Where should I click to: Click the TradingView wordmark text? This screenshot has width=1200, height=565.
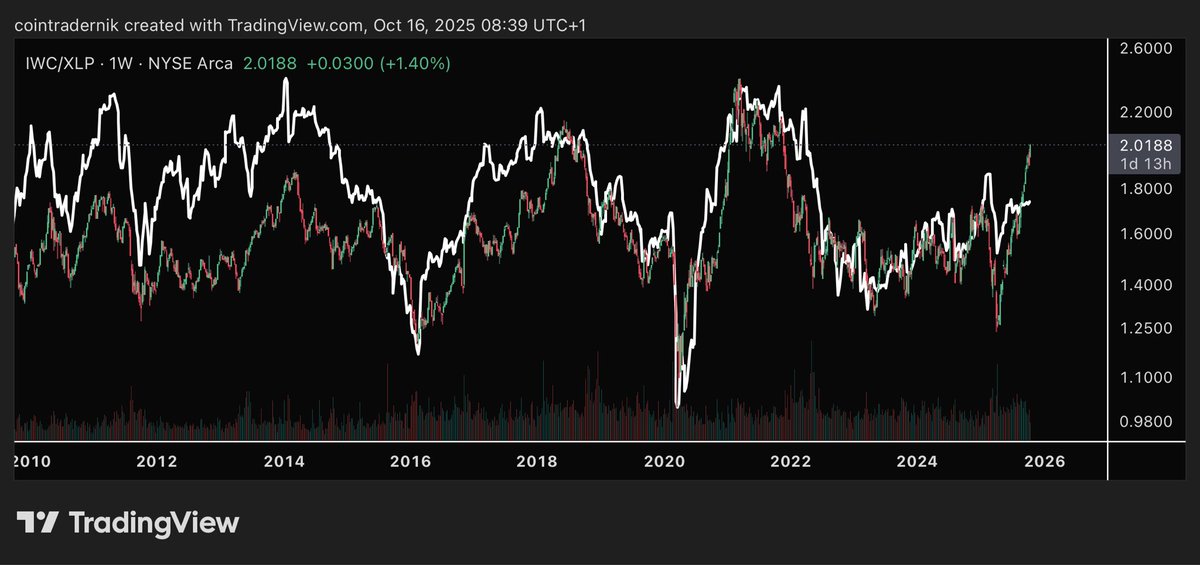click(x=153, y=522)
